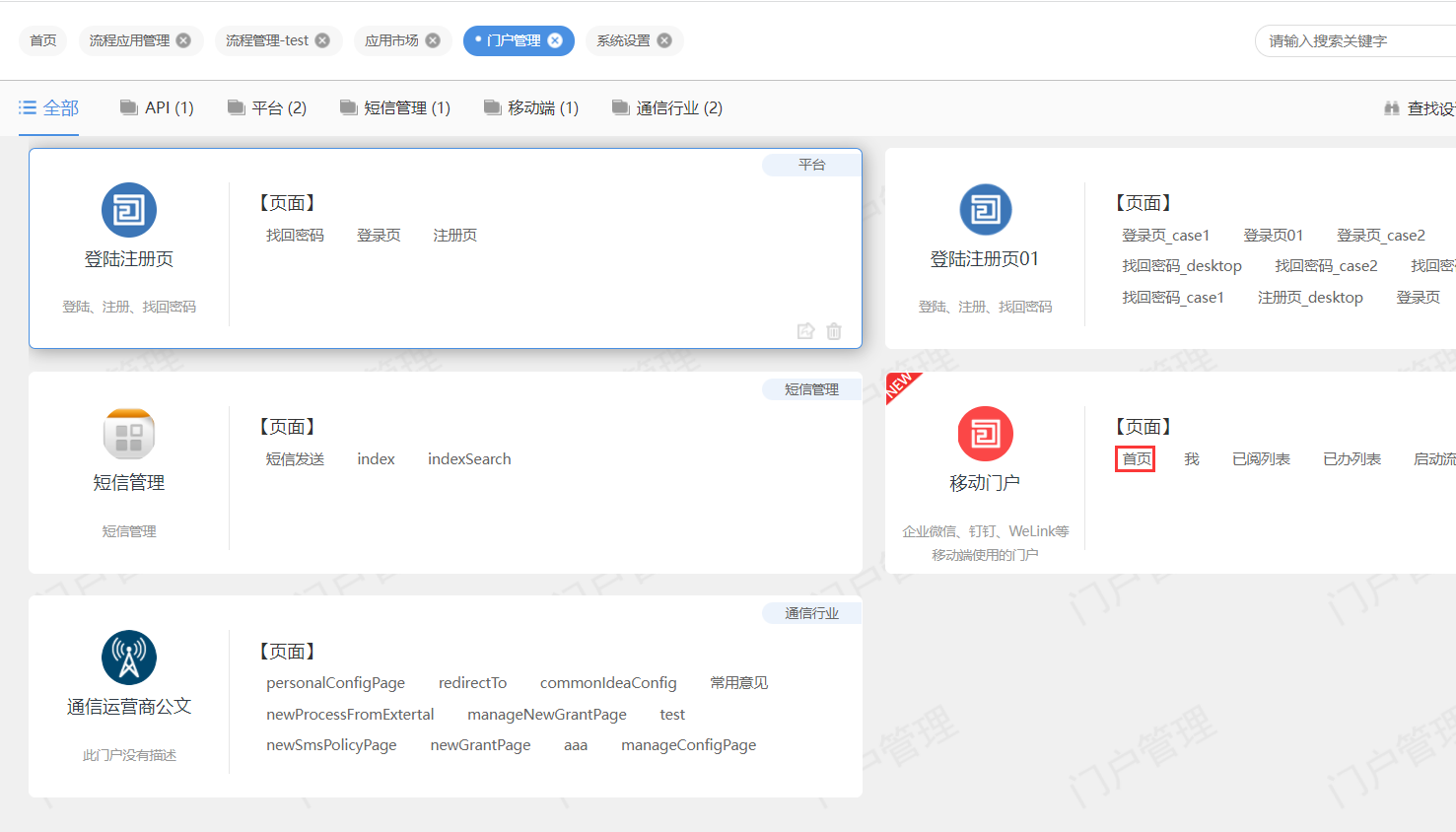Focus the 请输入搜索关键字 search field
The height and width of the screenshot is (832, 1456).
tap(1355, 40)
